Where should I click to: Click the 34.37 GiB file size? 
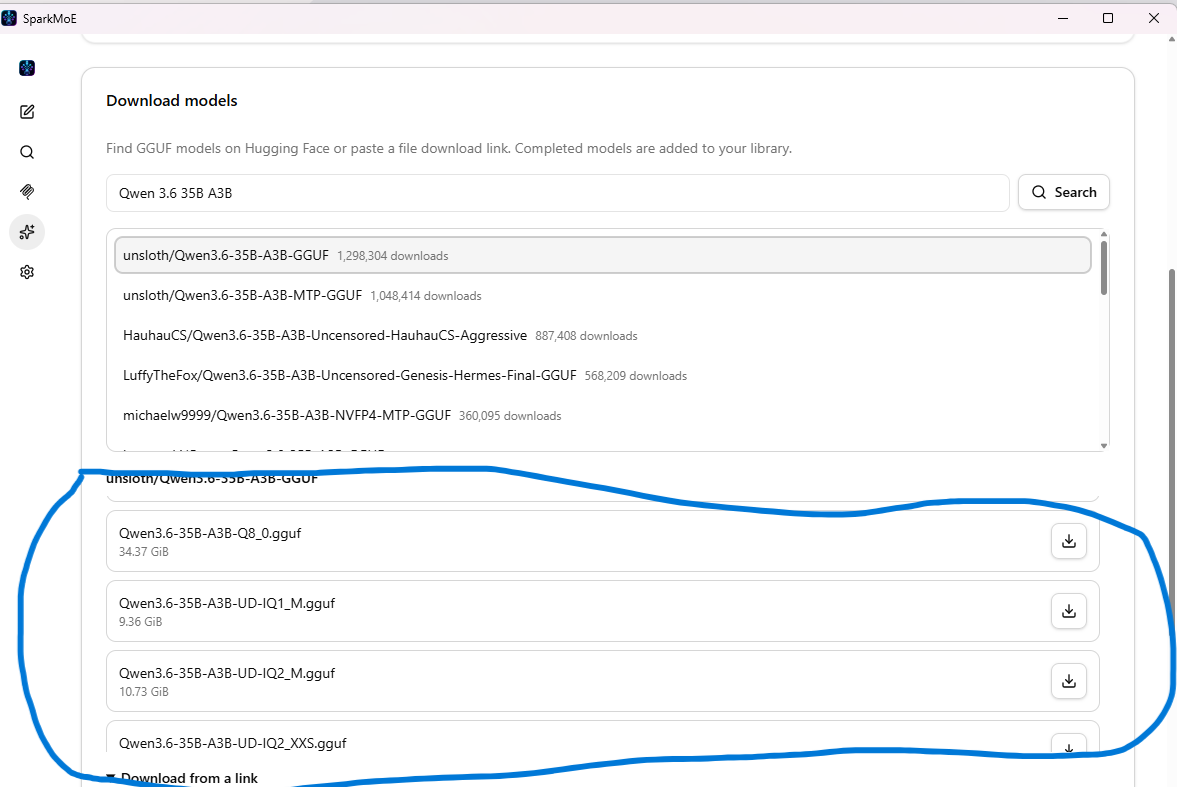point(143,552)
